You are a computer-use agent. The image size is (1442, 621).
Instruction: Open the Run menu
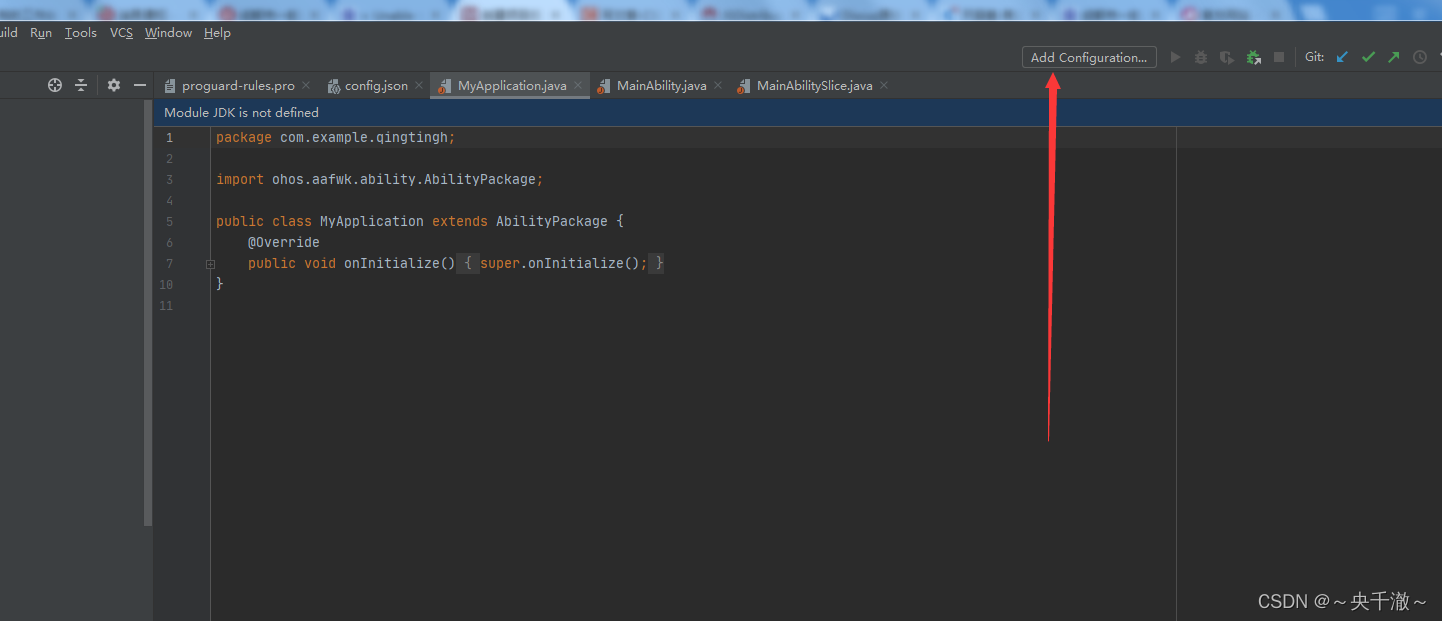coord(41,33)
